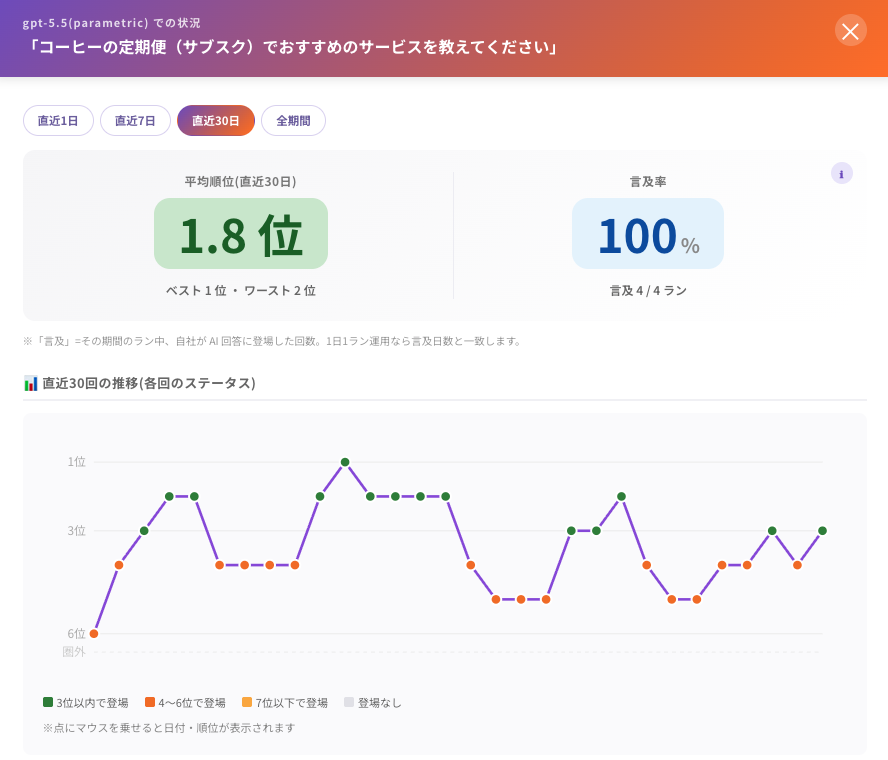Click the peak data point at 1位
This screenshot has height=760, width=888.
pyautogui.click(x=345, y=462)
